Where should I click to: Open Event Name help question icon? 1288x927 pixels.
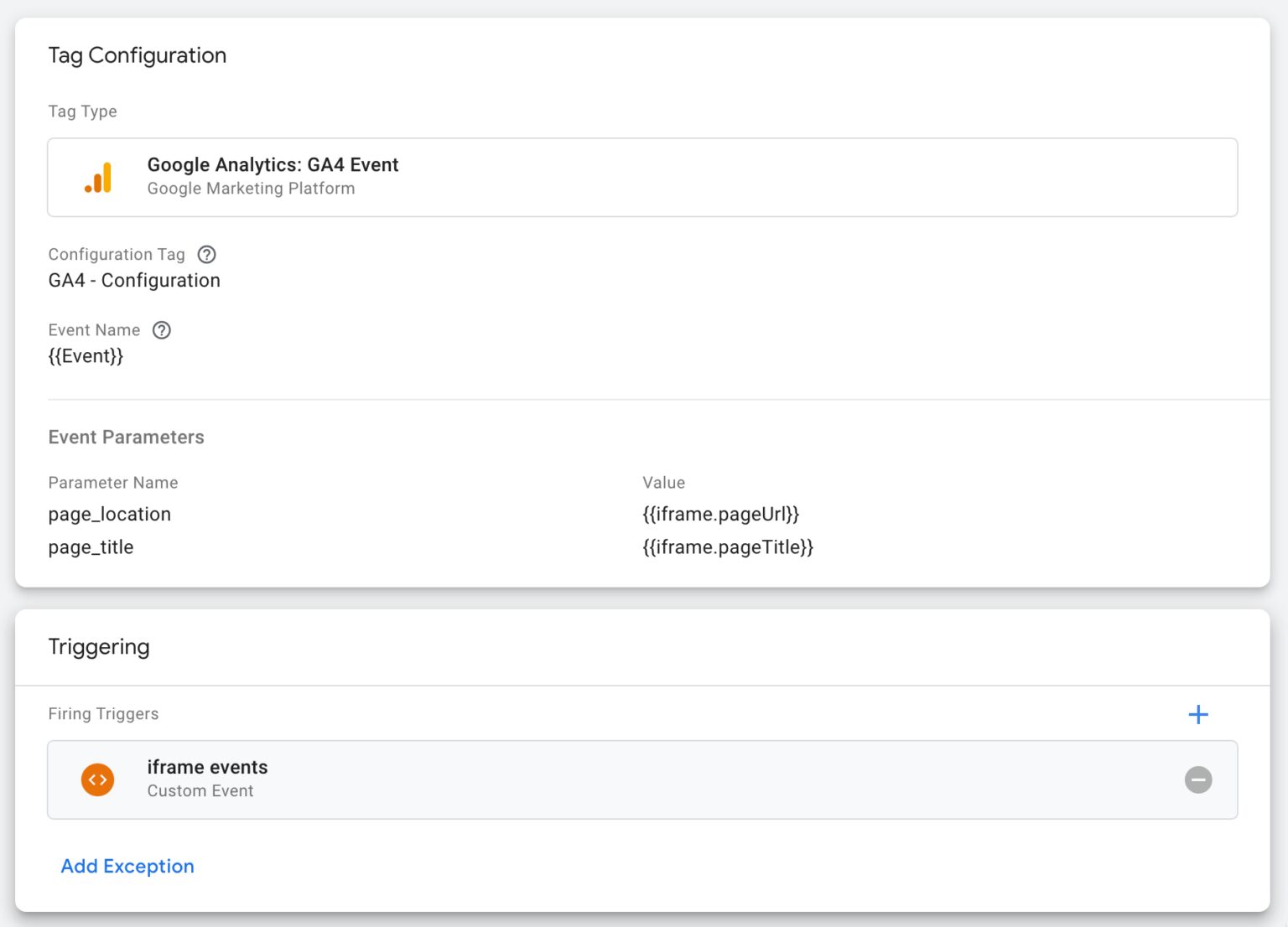162,330
